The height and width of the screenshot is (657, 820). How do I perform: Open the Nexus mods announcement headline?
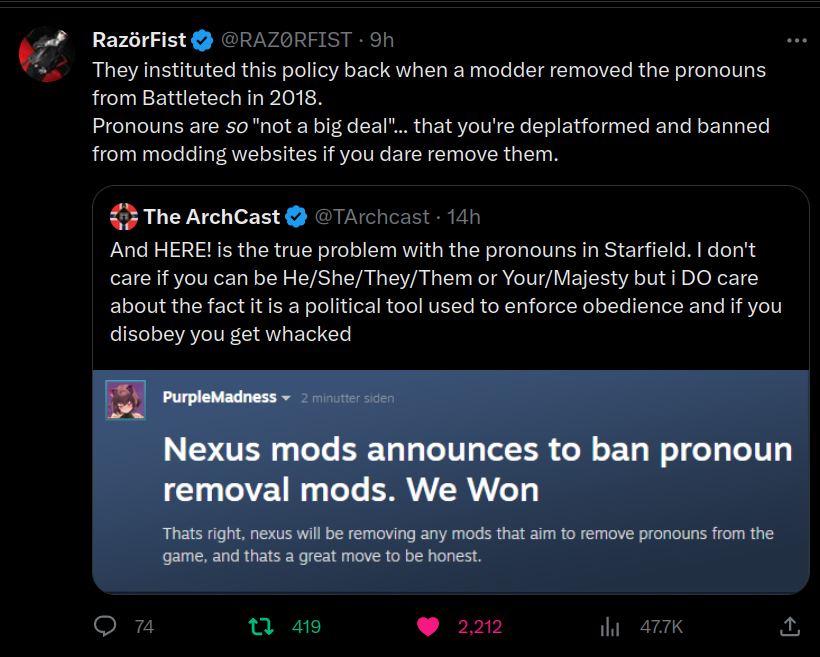click(477, 469)
